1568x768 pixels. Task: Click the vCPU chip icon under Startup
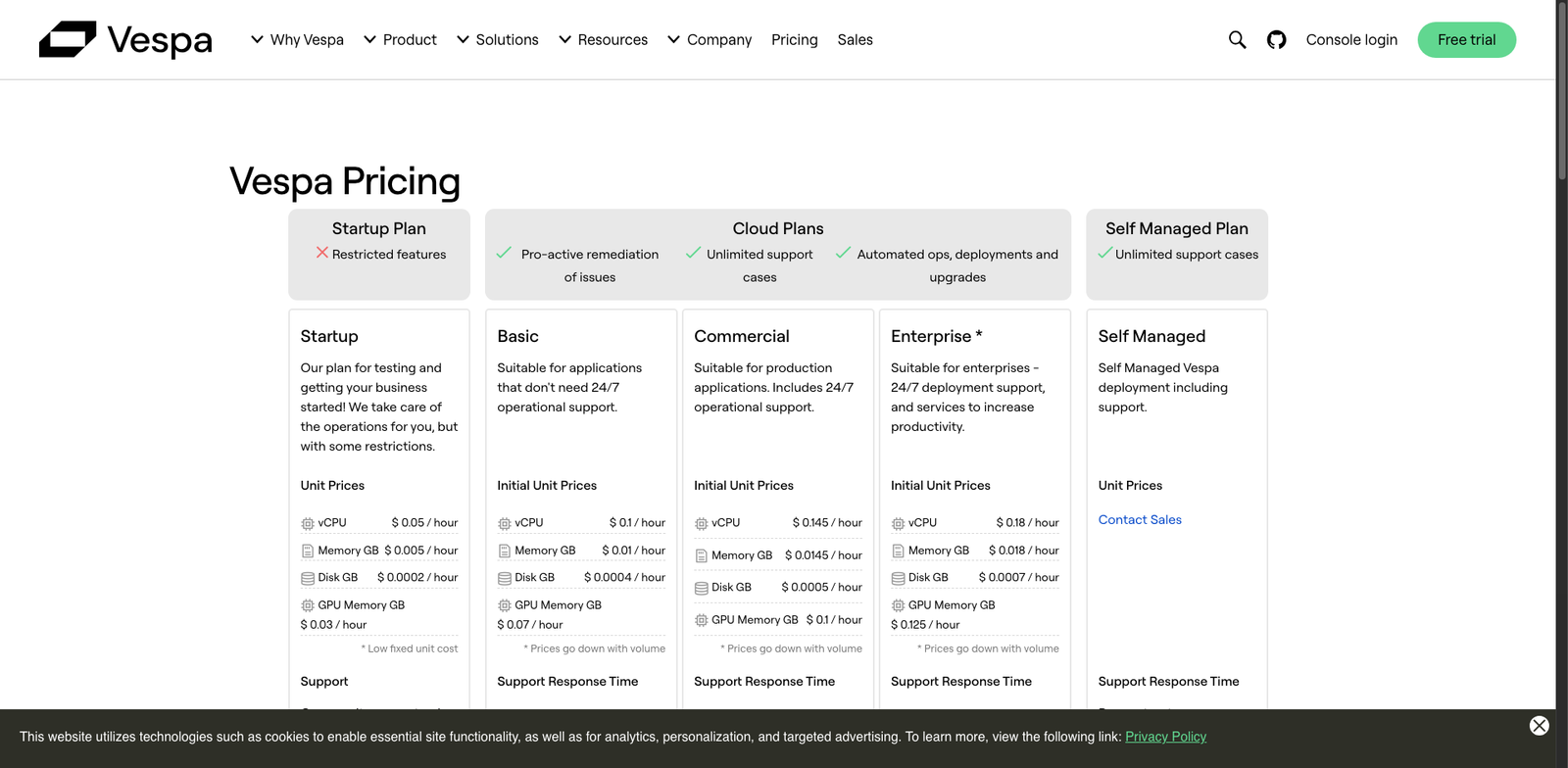coord(308,524)
